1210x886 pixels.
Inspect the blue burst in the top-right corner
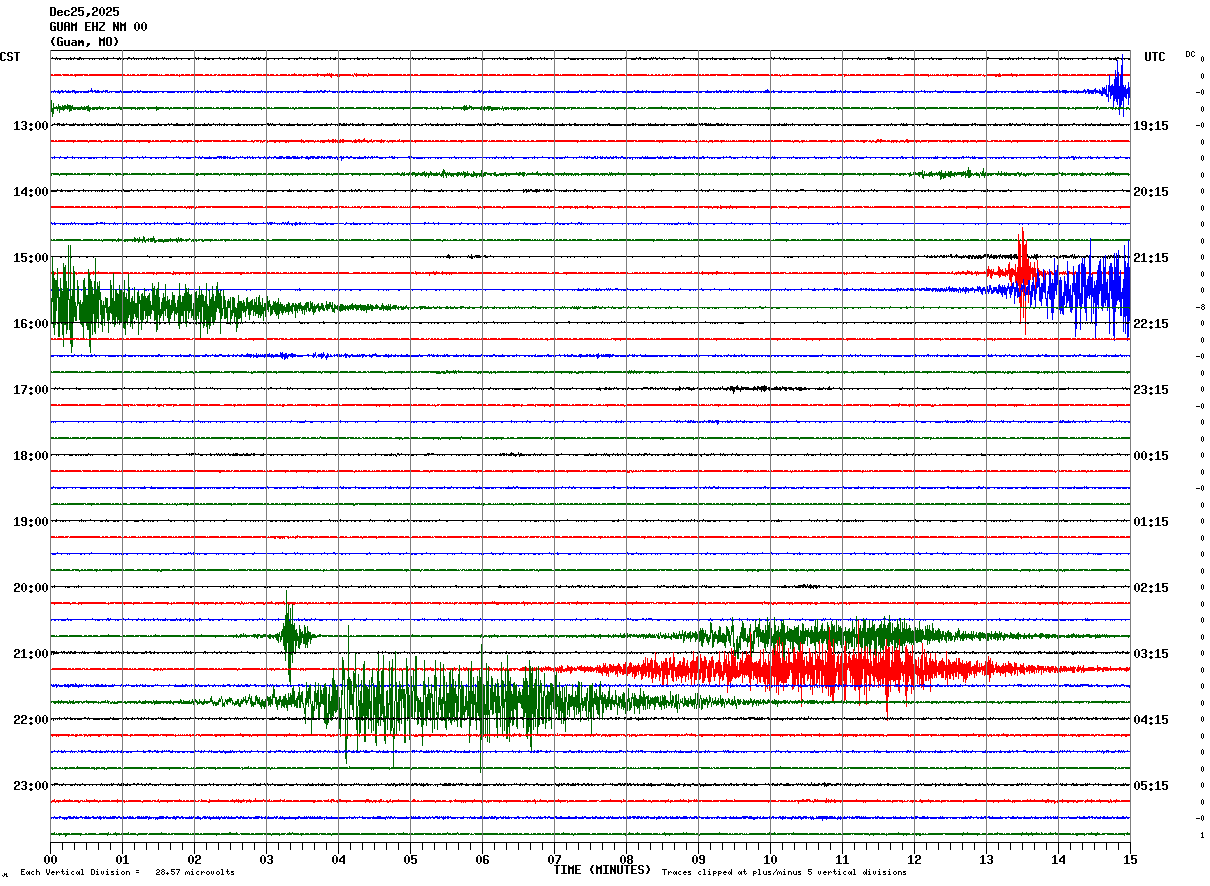click(x=1119, y=89)
